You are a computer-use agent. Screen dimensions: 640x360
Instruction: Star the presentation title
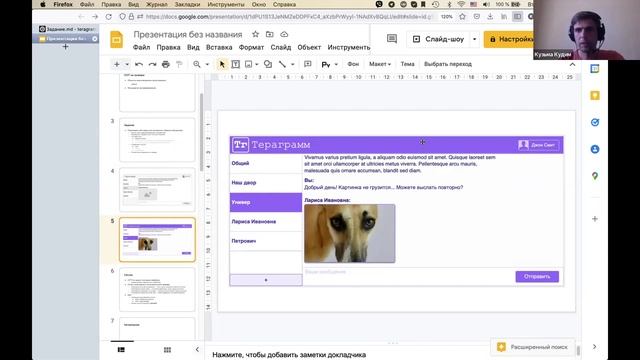pos(256,34)
